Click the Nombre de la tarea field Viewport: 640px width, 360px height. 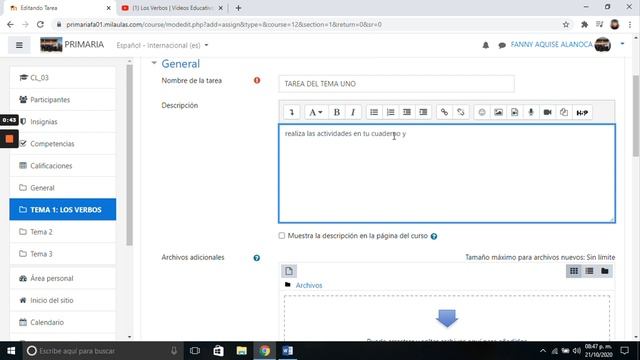click(x=396, y=84)
